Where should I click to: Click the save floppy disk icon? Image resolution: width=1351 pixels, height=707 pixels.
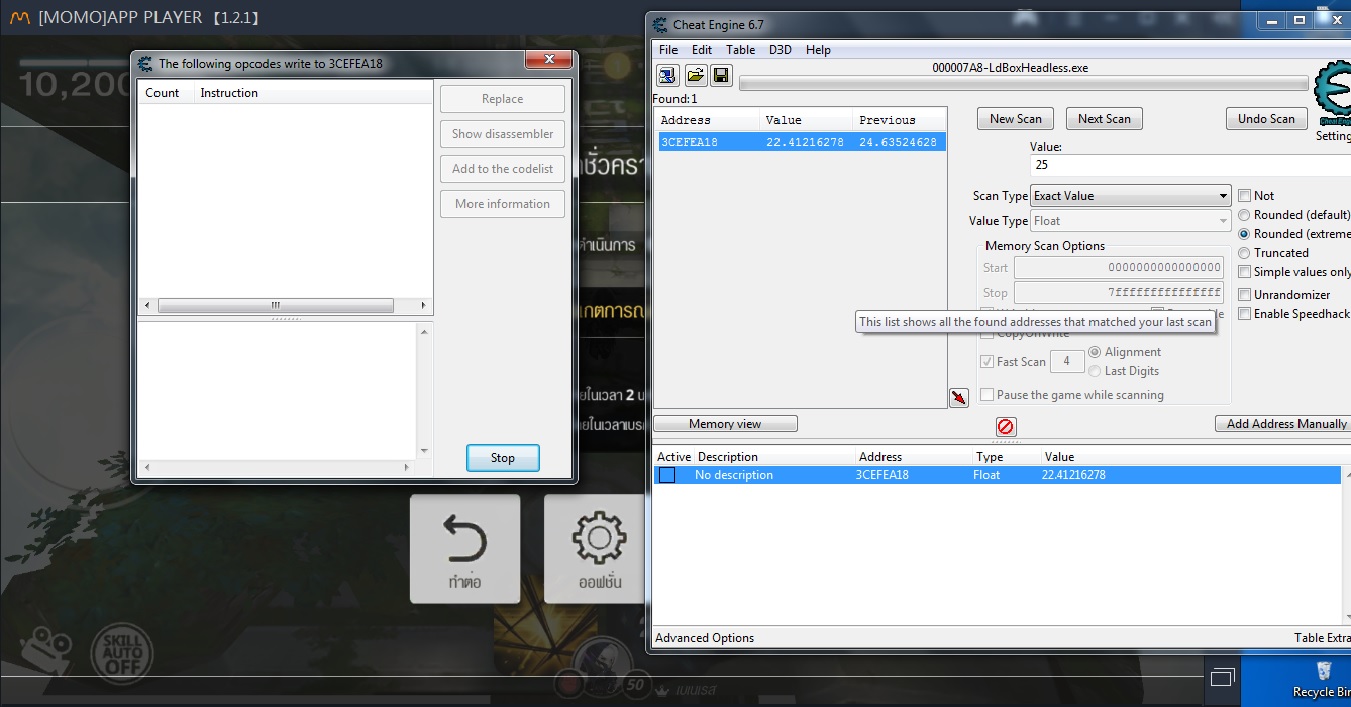(x=721, y=75)
